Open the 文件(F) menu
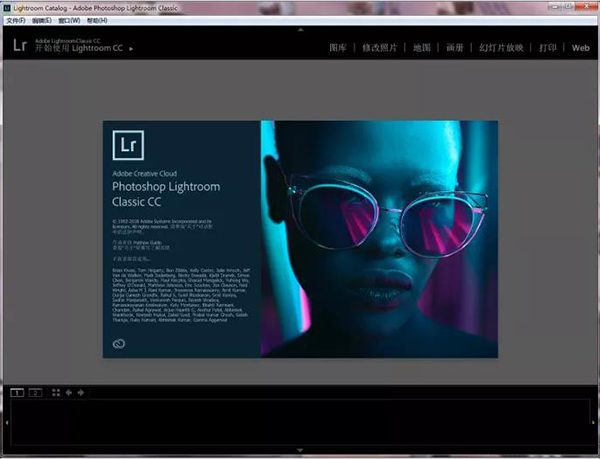This screenshot has width=600, height=459. pyautogui.click(x=16, y=21)
